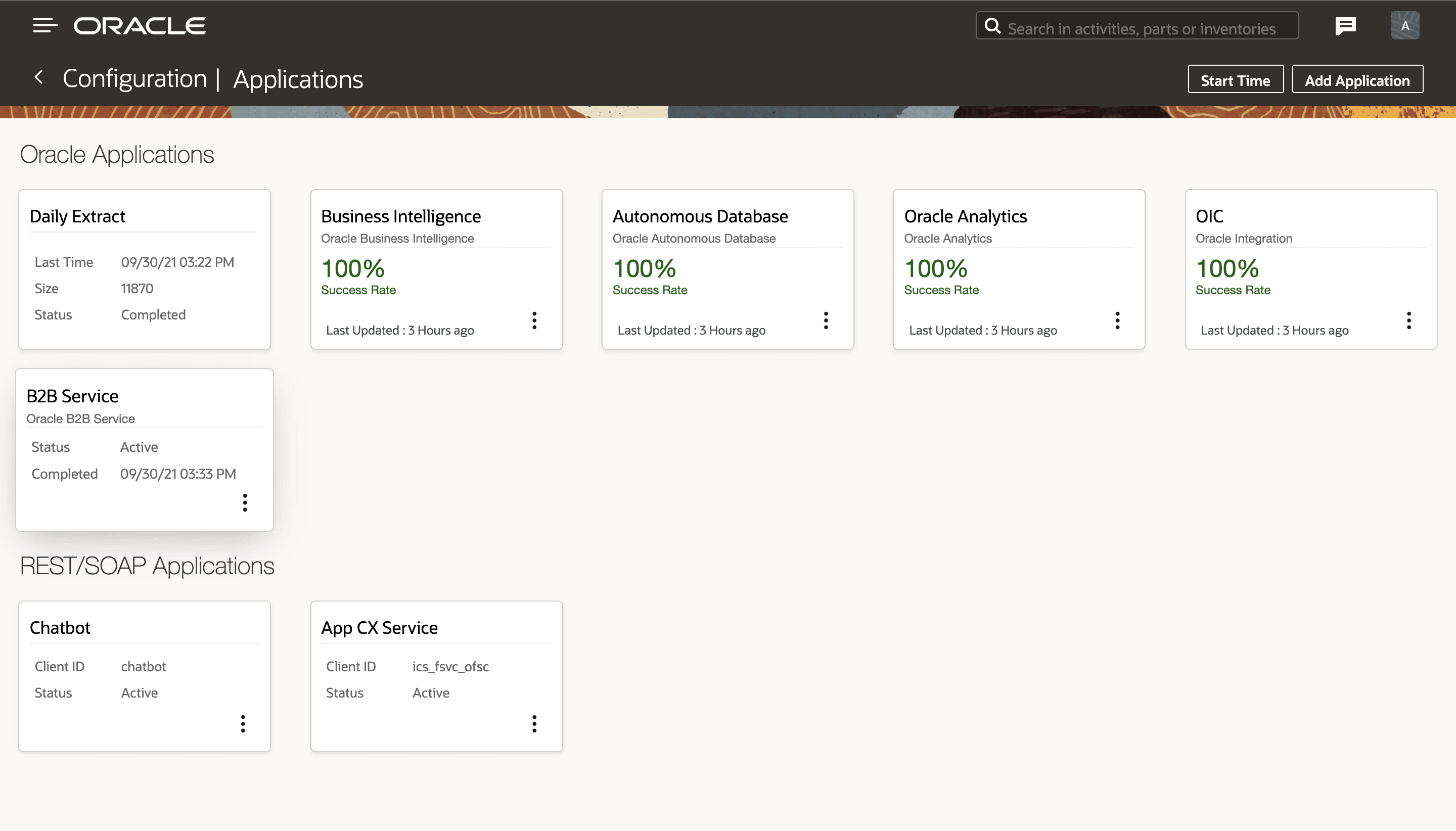The image size is (1456, 831).
Task: Open Autonomous Database three-dot menu
Action: [825, 320]
